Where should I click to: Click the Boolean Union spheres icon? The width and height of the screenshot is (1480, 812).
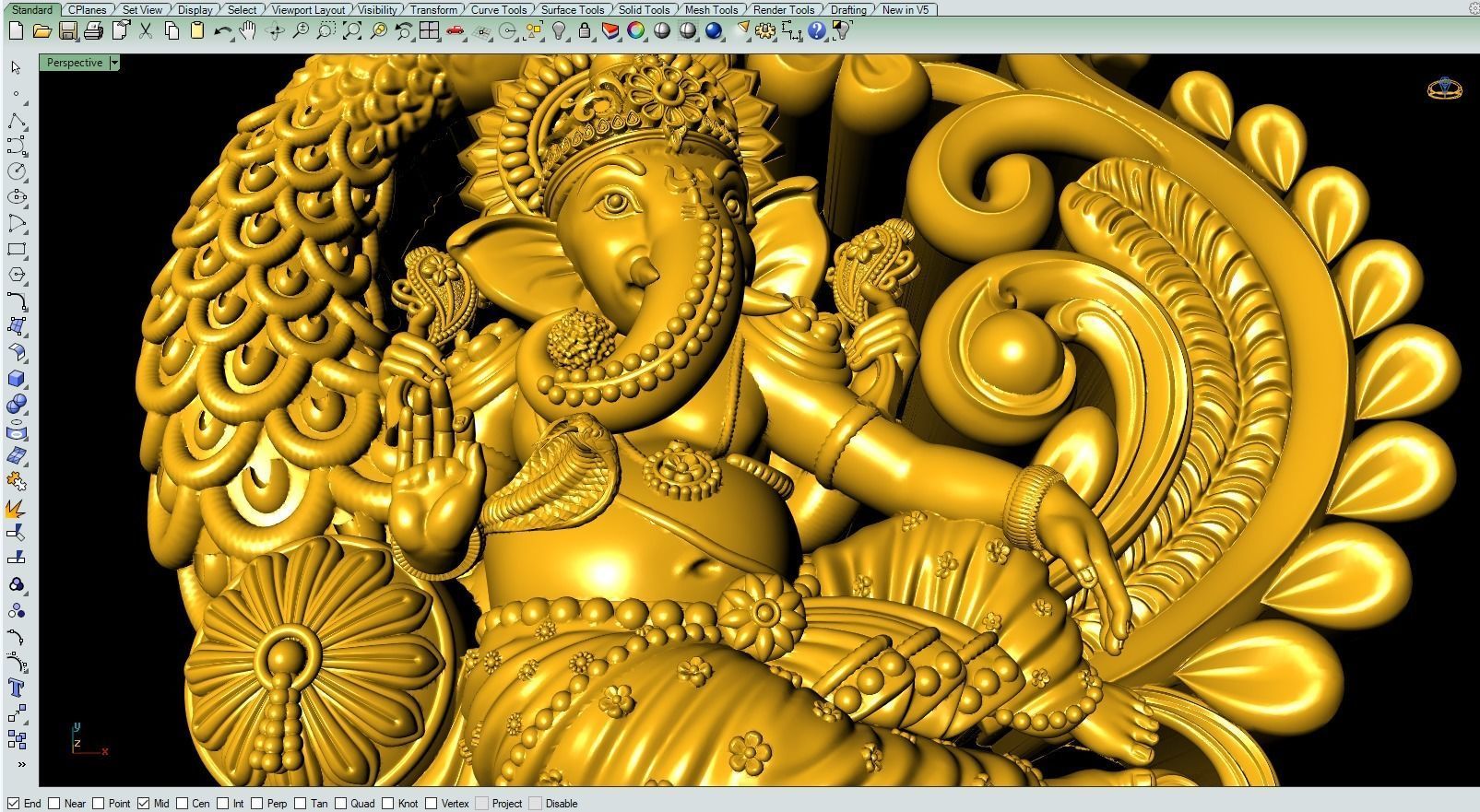pyautogui.click(x=17, y=405)
